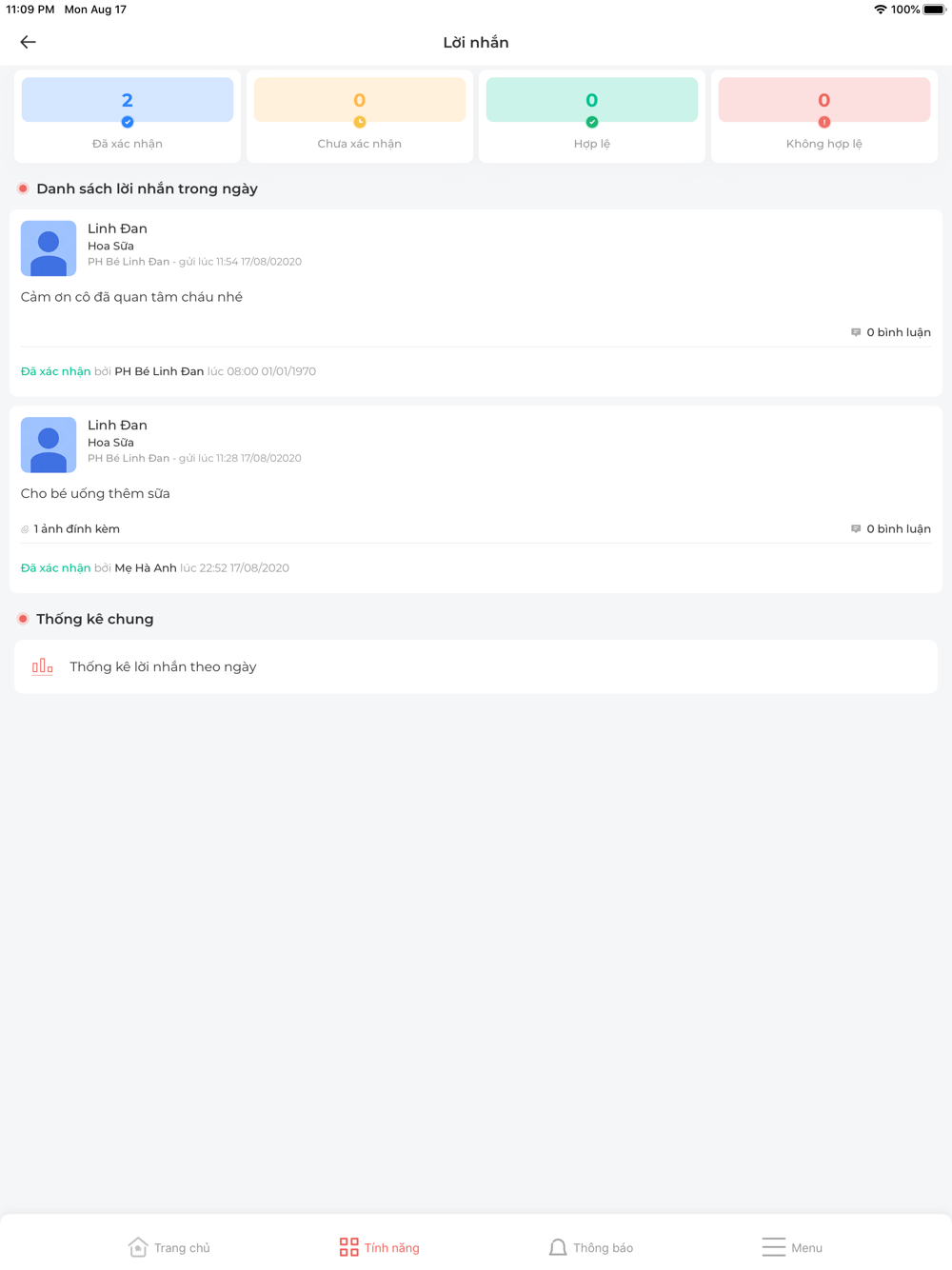Select the Hợp lệ green card
Image resolution: width=952 pixels, height=1270 pixels.
592,116
